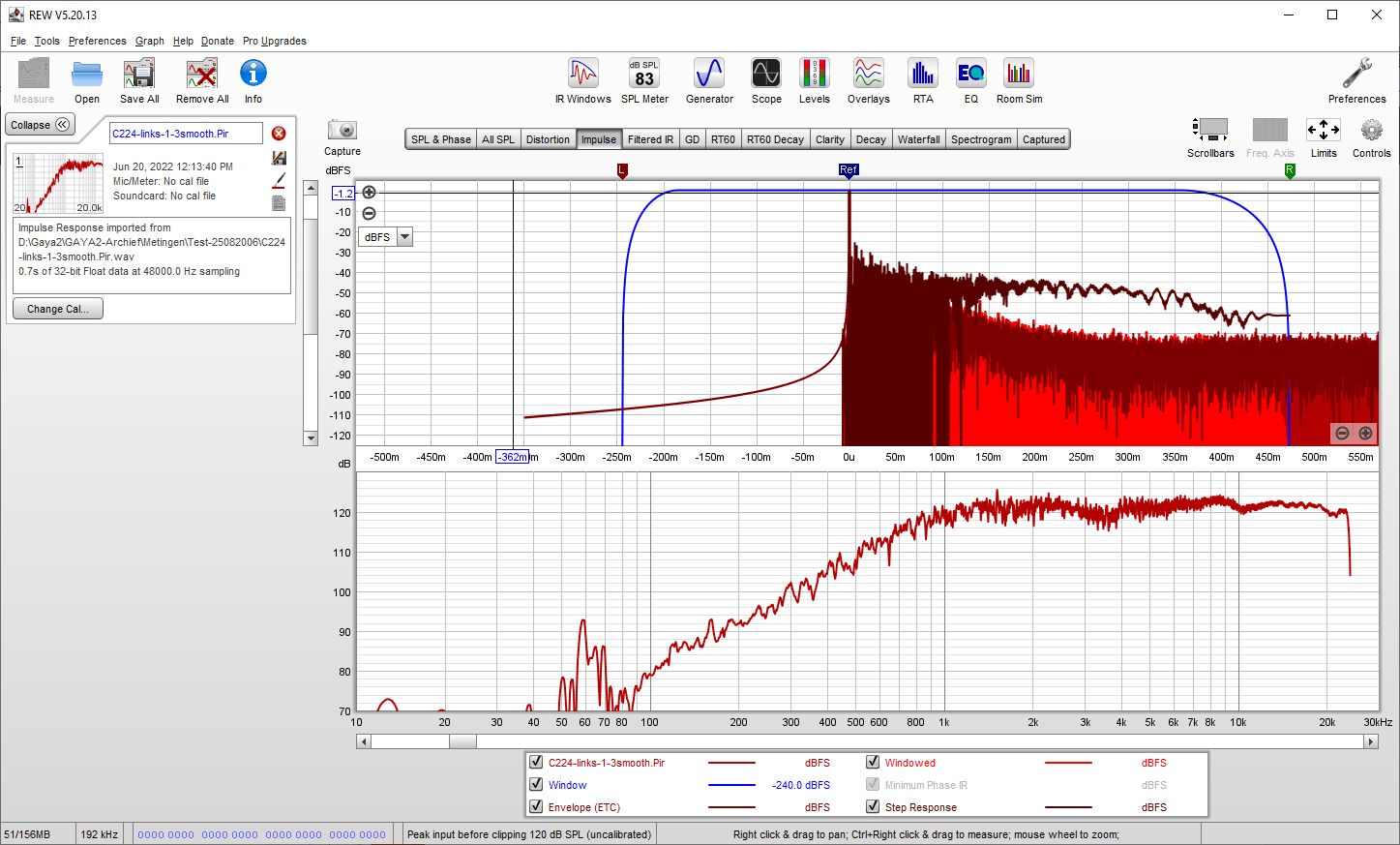
Task: Open the Help menu
Action: point(183,41)
